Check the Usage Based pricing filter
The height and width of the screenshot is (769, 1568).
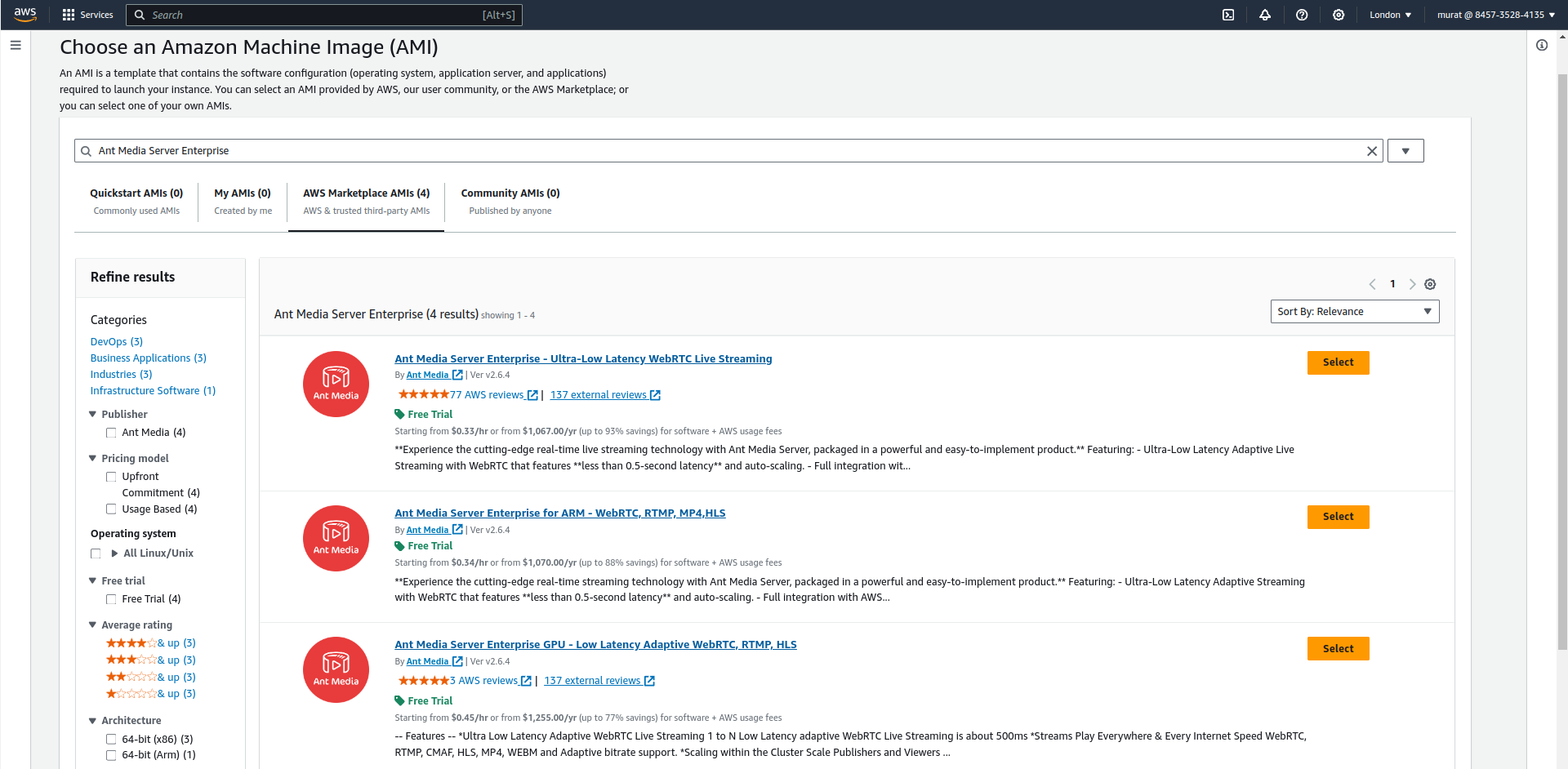click(111, 509)
